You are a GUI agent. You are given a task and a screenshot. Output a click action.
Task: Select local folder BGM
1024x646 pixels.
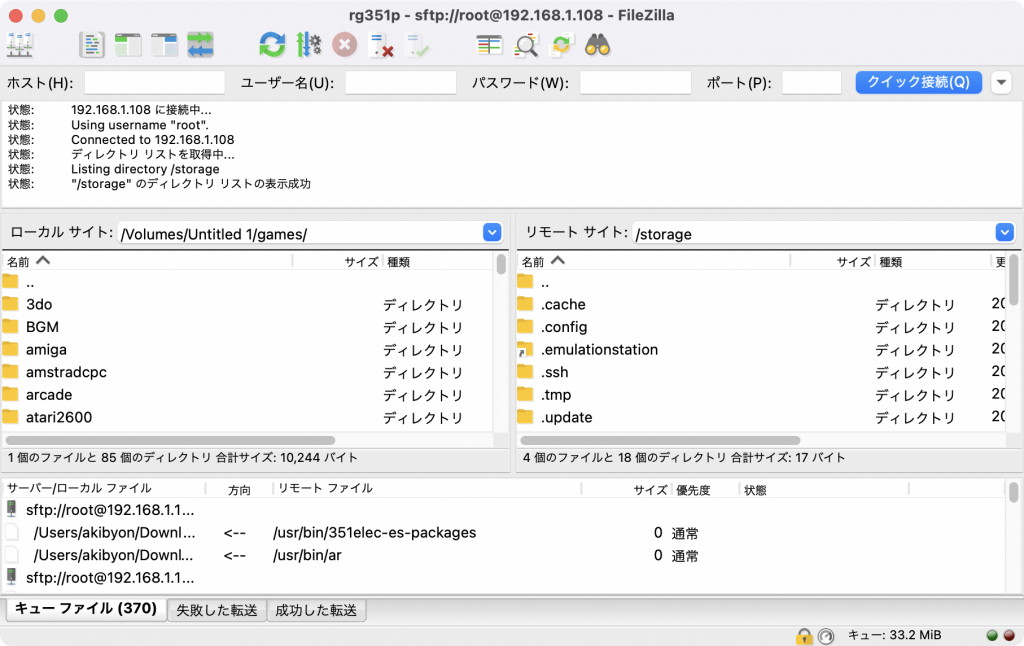(248, 327)
